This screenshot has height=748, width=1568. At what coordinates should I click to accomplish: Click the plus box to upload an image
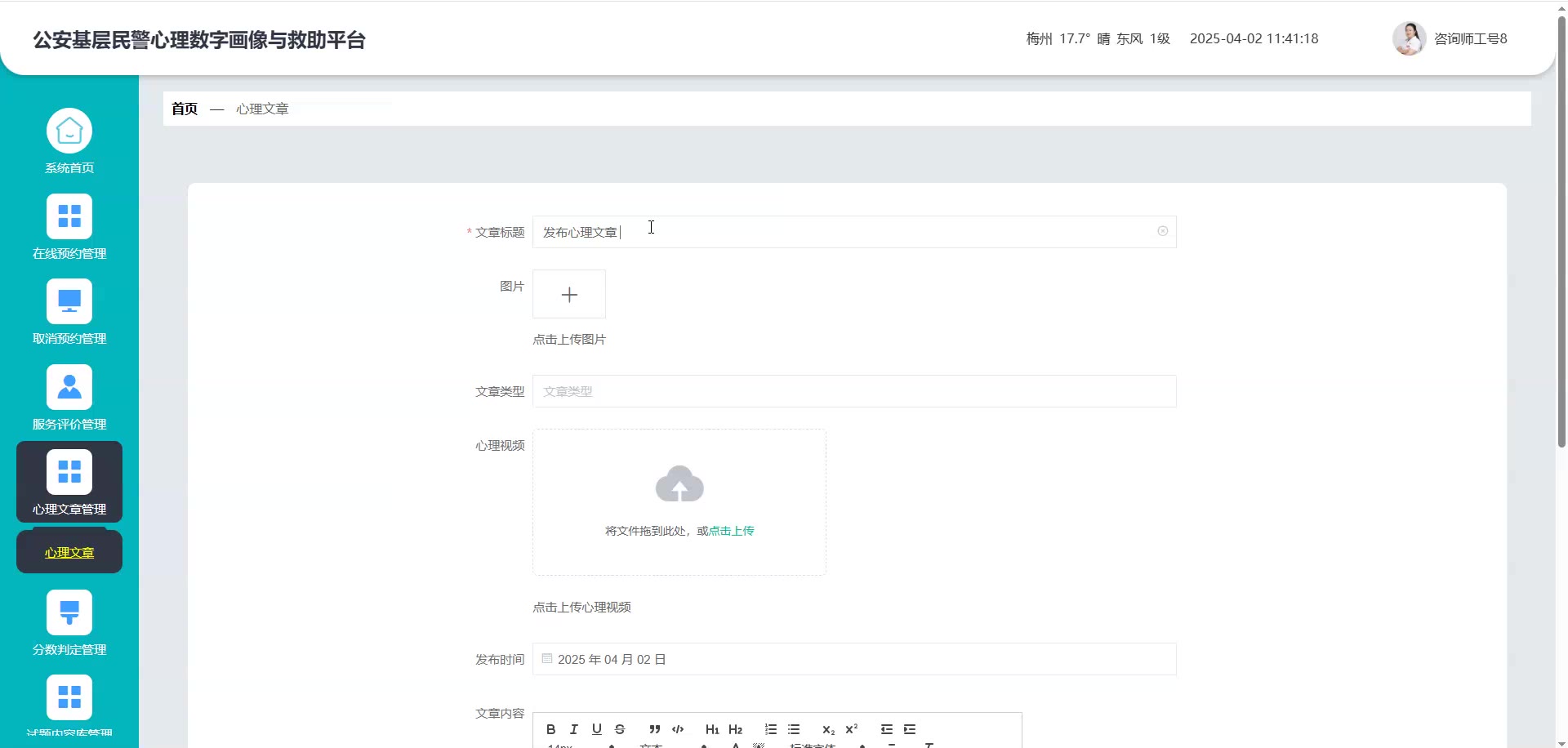coord(569,294)
